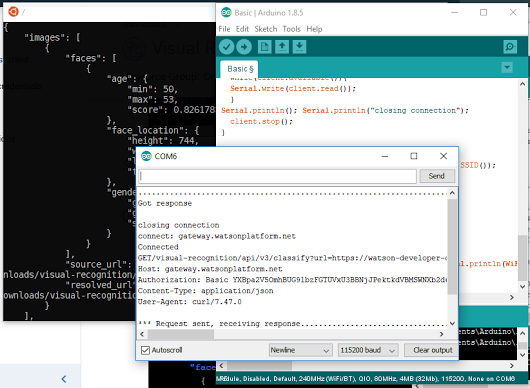Click the 'User-Agent: curl/7.47.0' line

189,302
